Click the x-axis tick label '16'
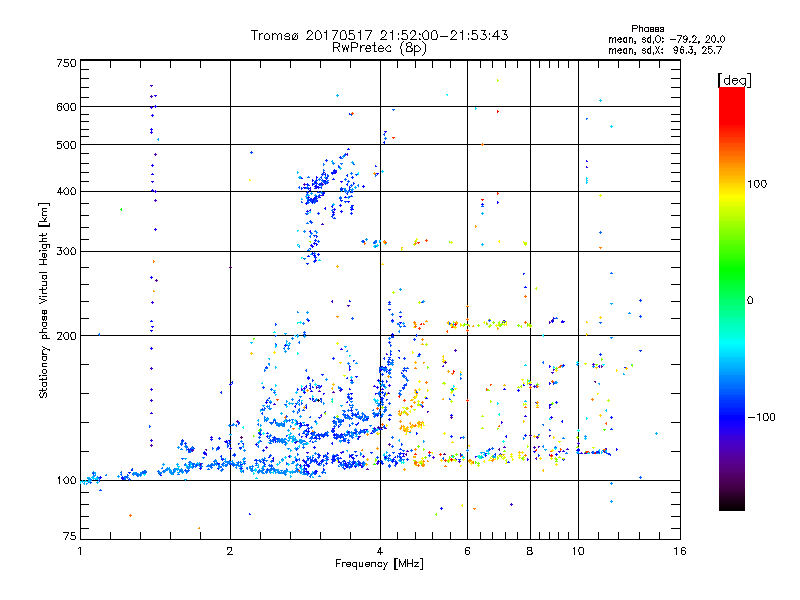800x600 pixels. tap(680, 551)
